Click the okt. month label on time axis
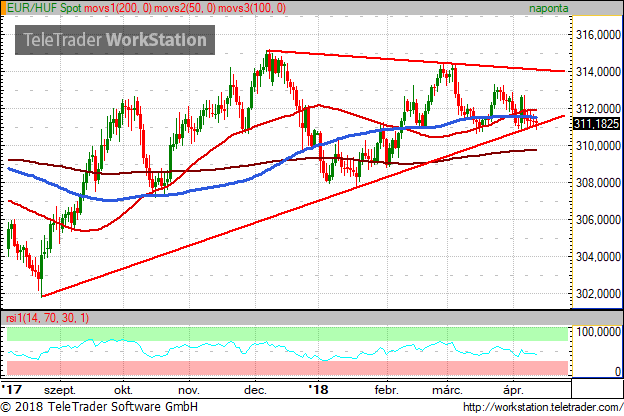This screenshot has height=416, width=624. [x=123, y=390]
